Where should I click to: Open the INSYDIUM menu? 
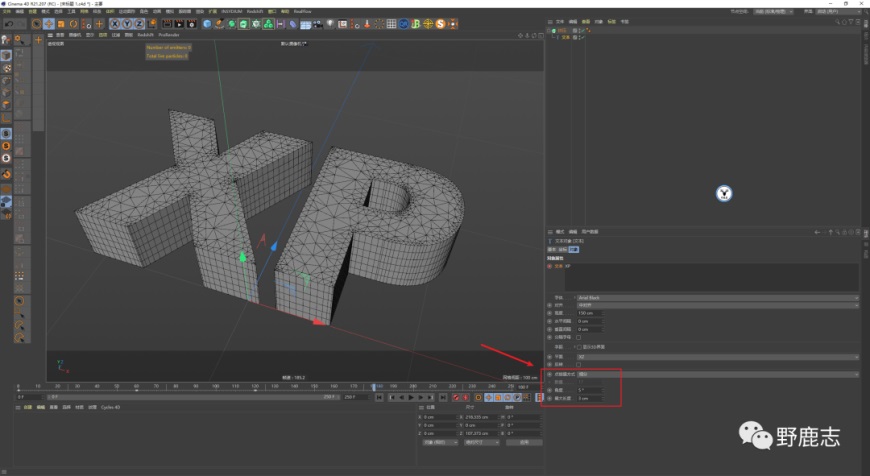coord(231,11)
